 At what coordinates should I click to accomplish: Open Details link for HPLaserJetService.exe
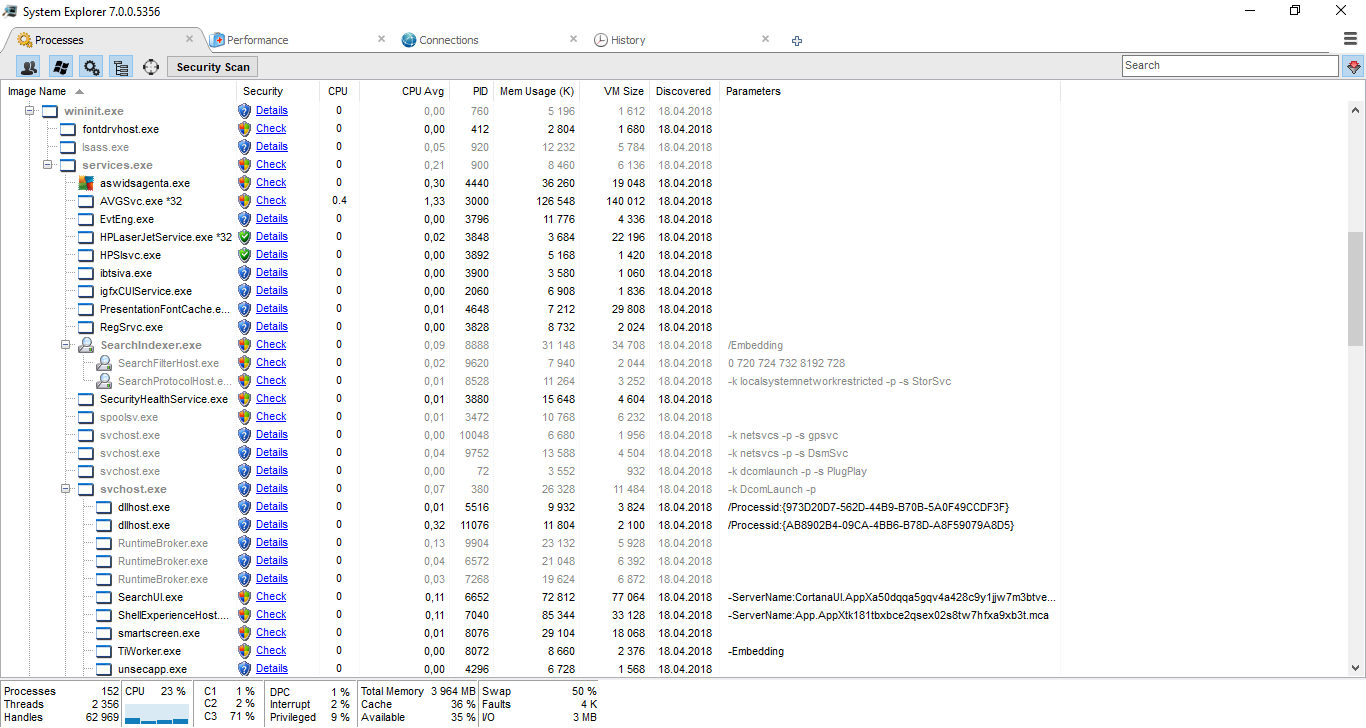tap(271, 237)
